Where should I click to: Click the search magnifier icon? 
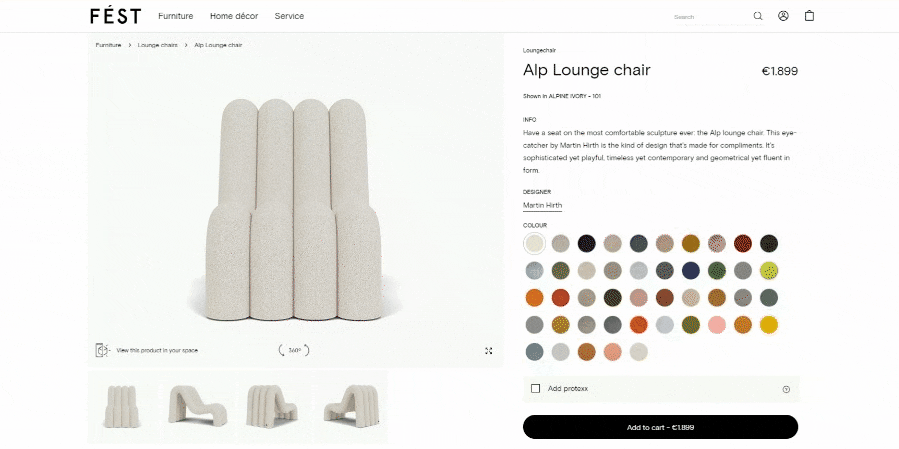pyautogui.click(x=758, y=16)
